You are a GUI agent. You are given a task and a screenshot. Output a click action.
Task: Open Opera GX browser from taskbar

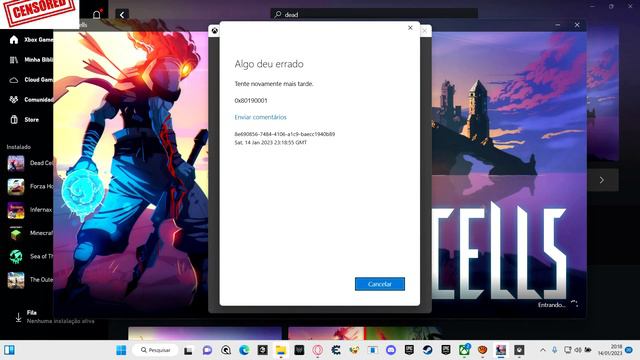(x=318, y=350)
